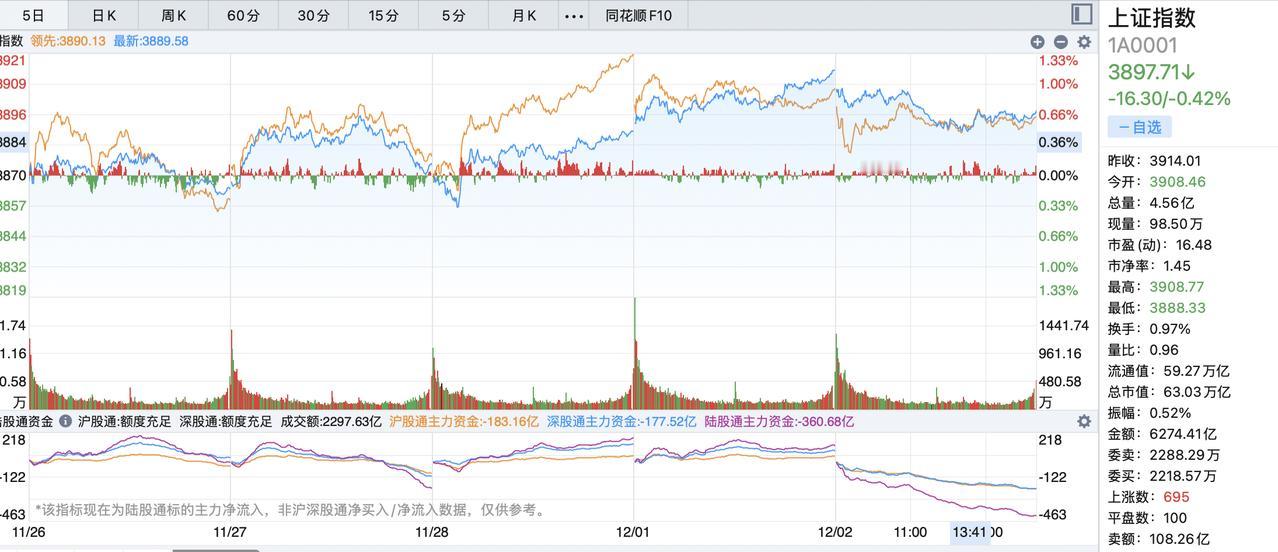Screen dimensions: 1278x552
Task: Show info for 陆股通资金 indicator
Action: coord(65,422)
